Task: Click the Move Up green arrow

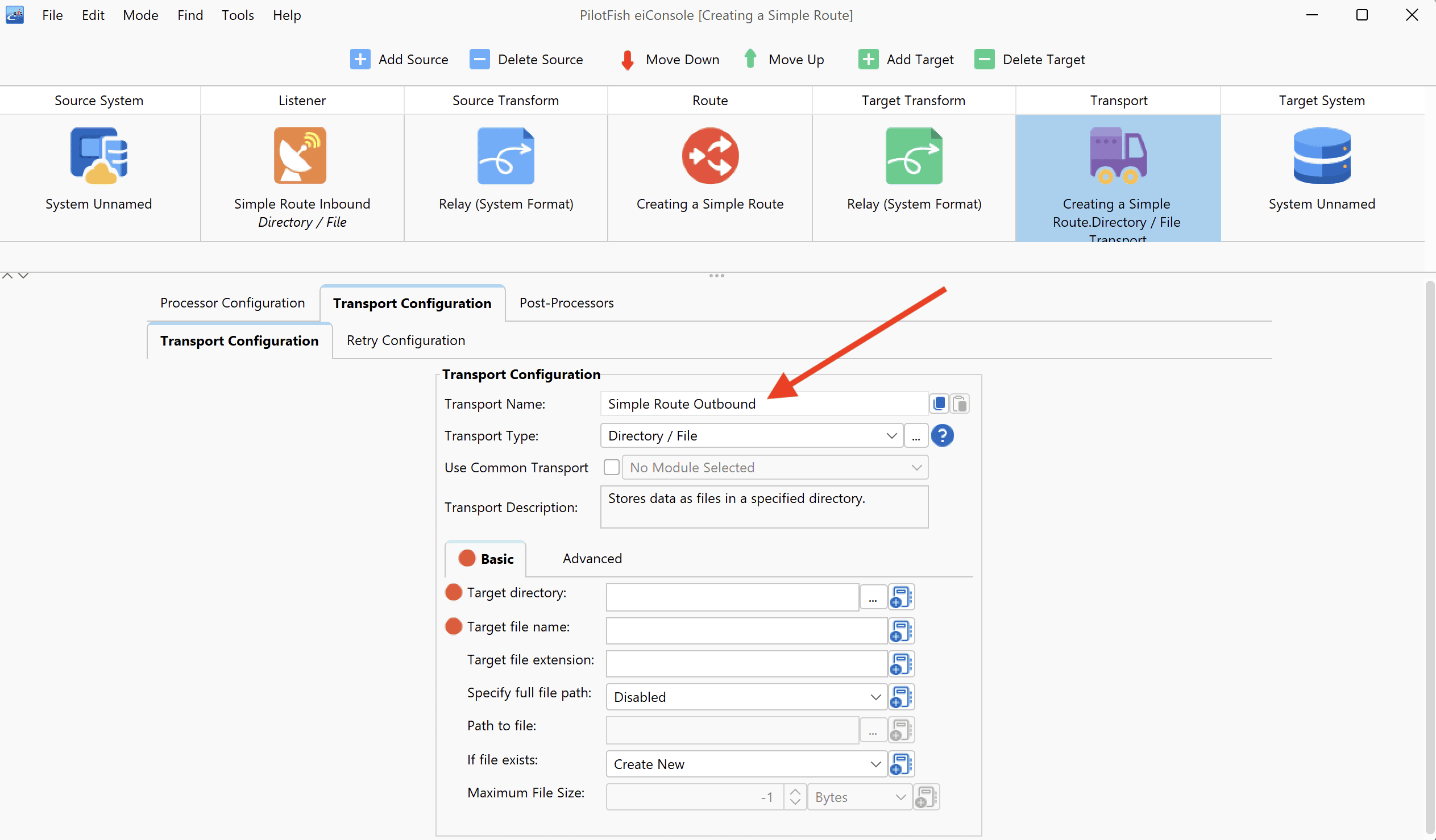Action: click(x=750, y=59)
